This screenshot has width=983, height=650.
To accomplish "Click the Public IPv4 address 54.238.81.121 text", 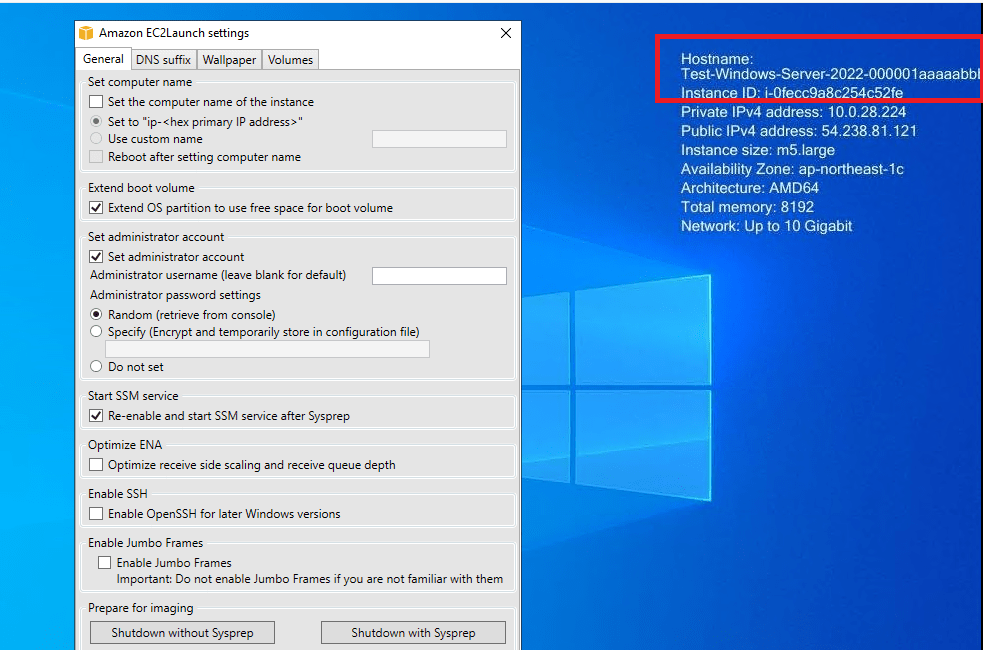I will [x=799, y=131].
